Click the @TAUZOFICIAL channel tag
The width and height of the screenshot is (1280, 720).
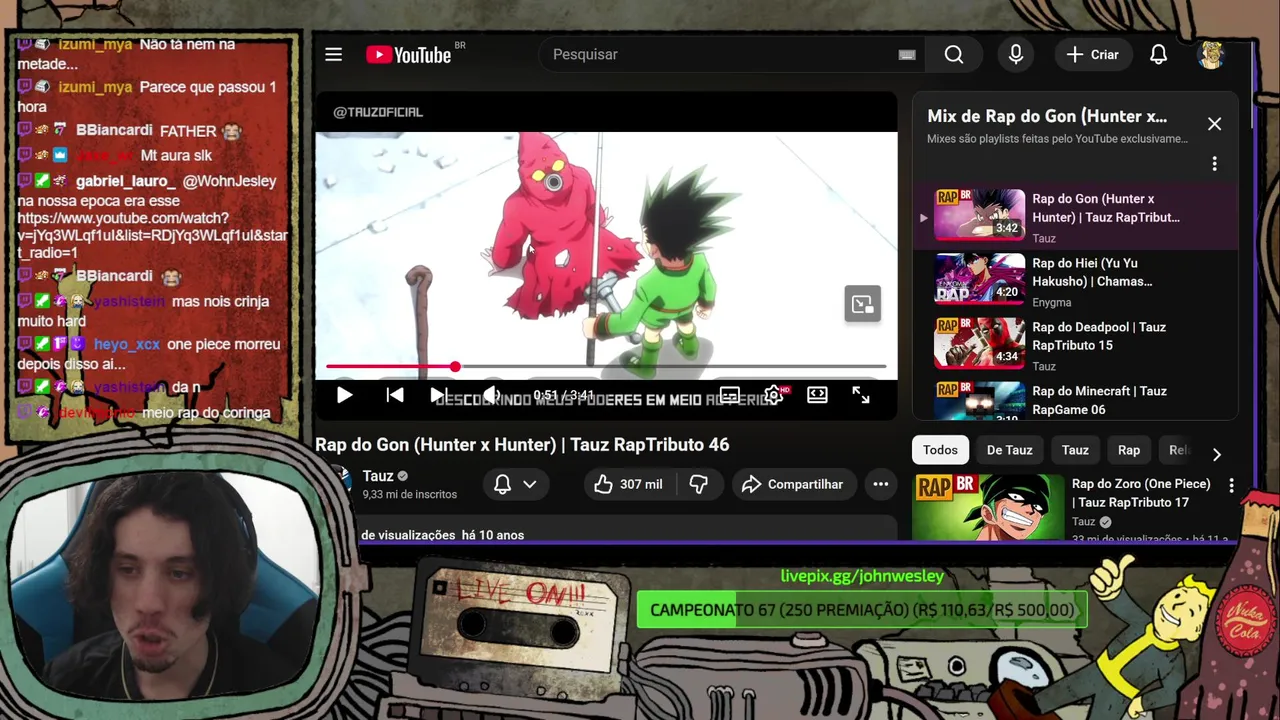tap(378, 112)
